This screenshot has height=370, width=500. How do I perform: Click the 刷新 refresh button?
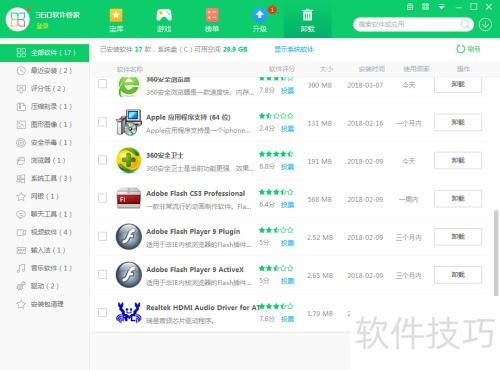point(468,49)
